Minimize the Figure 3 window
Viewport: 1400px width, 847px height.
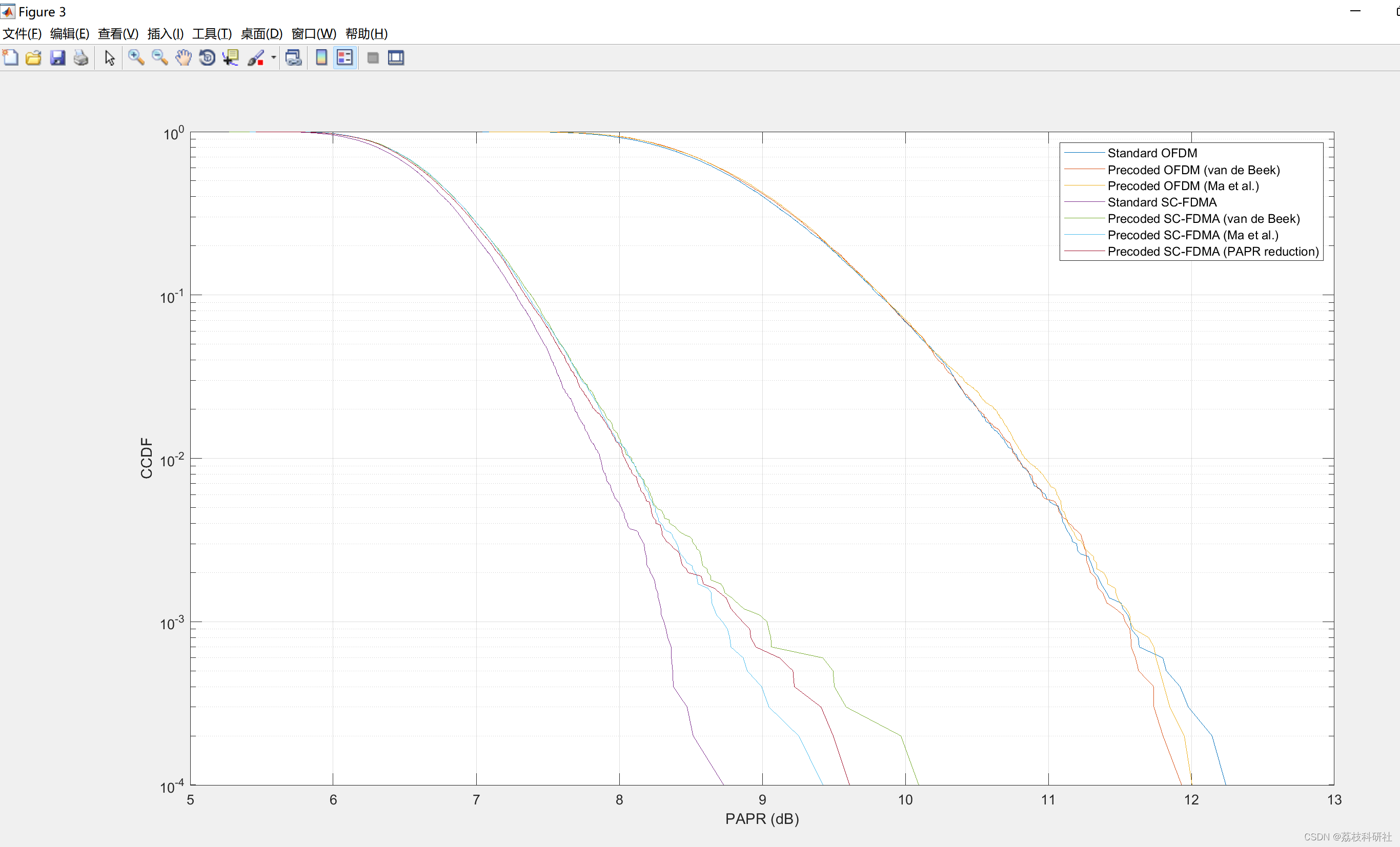click(x=1355, y=11)
